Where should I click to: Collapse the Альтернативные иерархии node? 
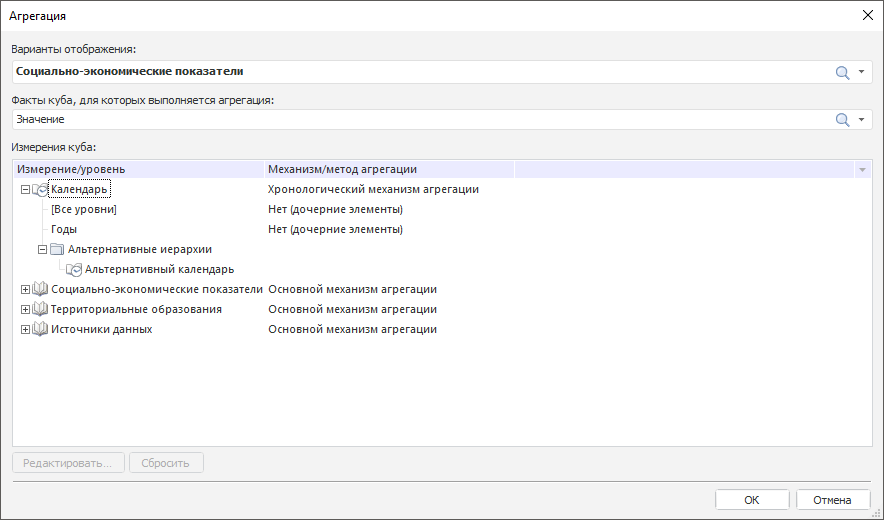42,249
